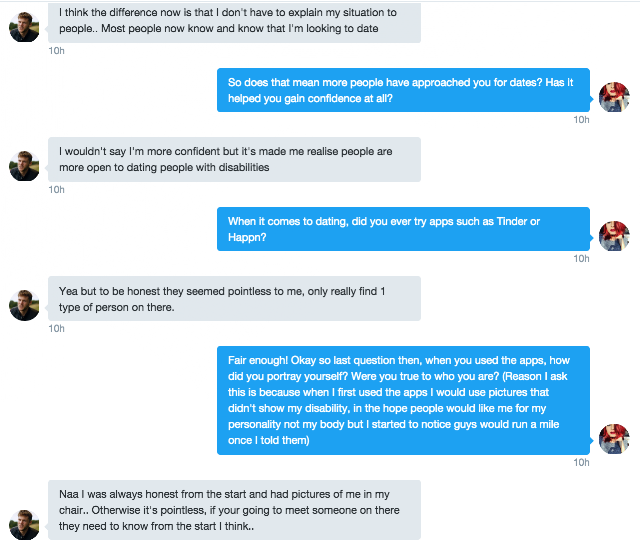
Task: Select the 'more open to dating people' message bubble
Action: 234,160
